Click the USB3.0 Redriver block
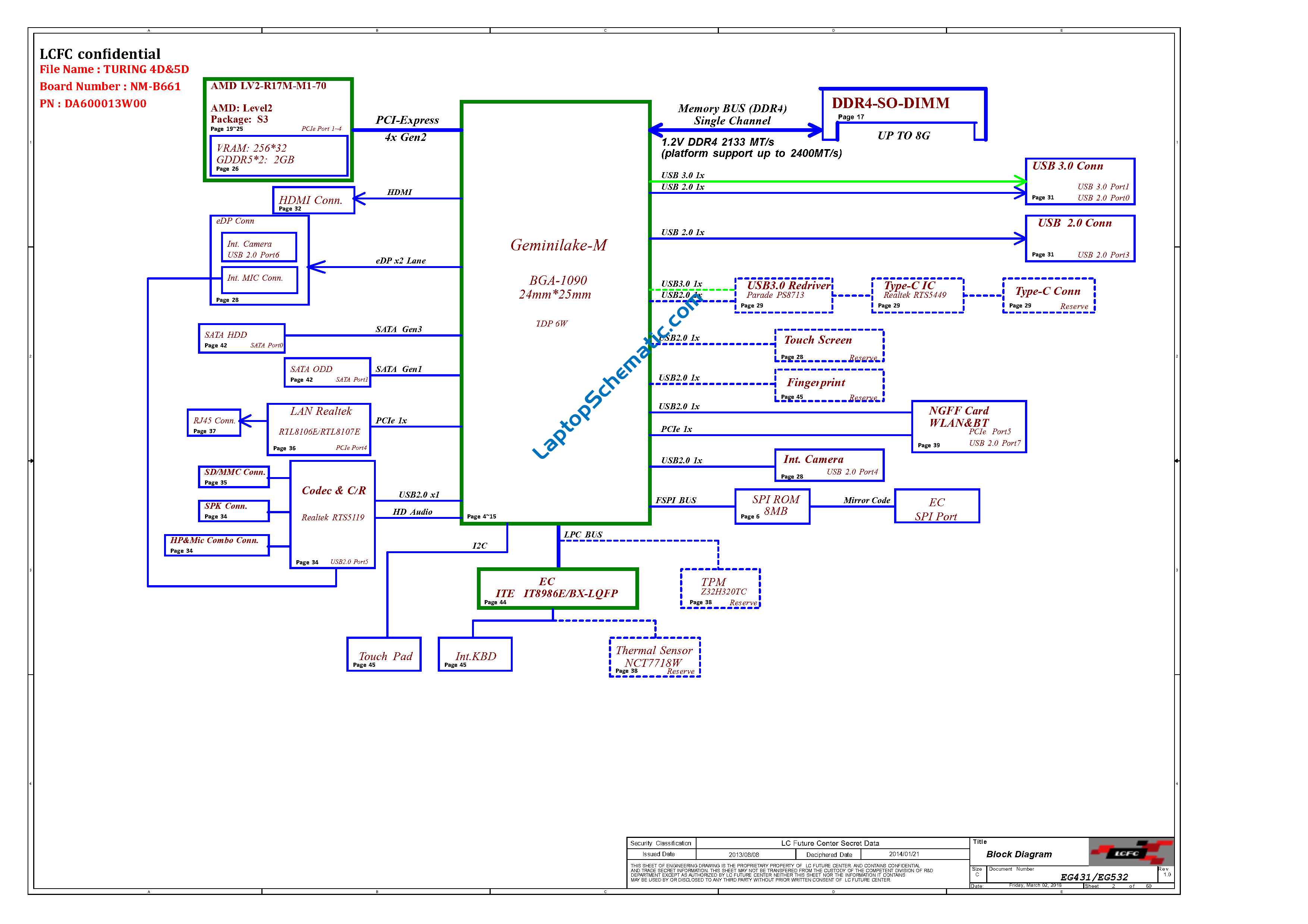This screenshot has height=924, width=1308. tap(784, 296)
